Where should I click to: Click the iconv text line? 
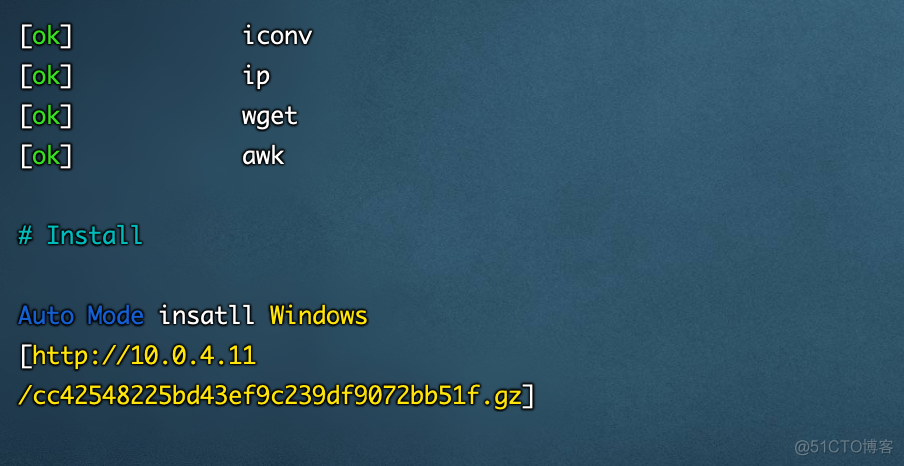(277, 37)
